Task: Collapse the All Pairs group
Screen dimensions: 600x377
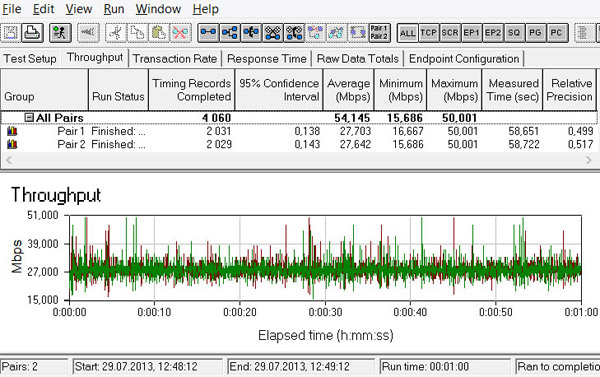Action: pyautogui.click(x=29, y=118)
